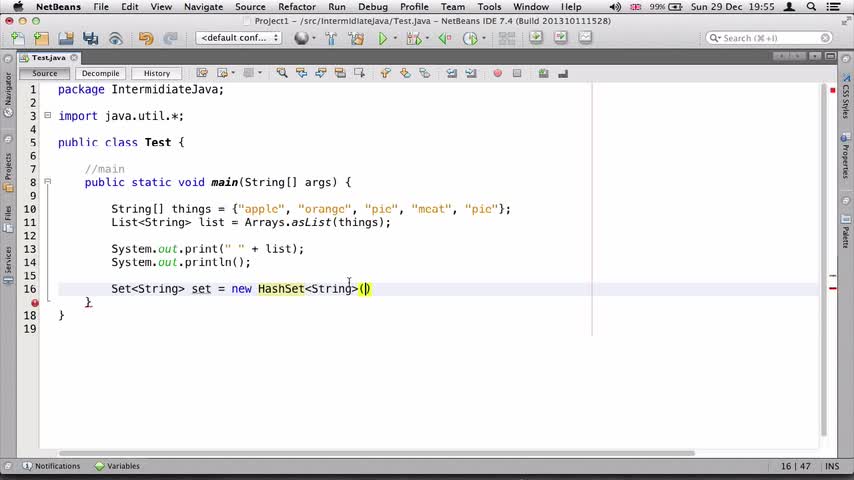854x480 pixels.
Task: Click the toolbar Search field
Action: coord(769,38)
